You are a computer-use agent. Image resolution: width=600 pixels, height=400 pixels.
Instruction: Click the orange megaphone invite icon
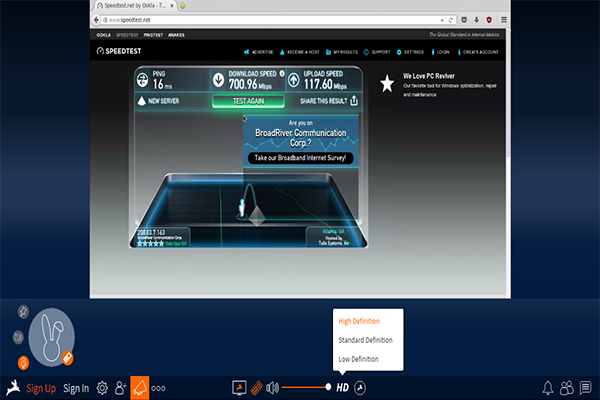pos(140,388)
